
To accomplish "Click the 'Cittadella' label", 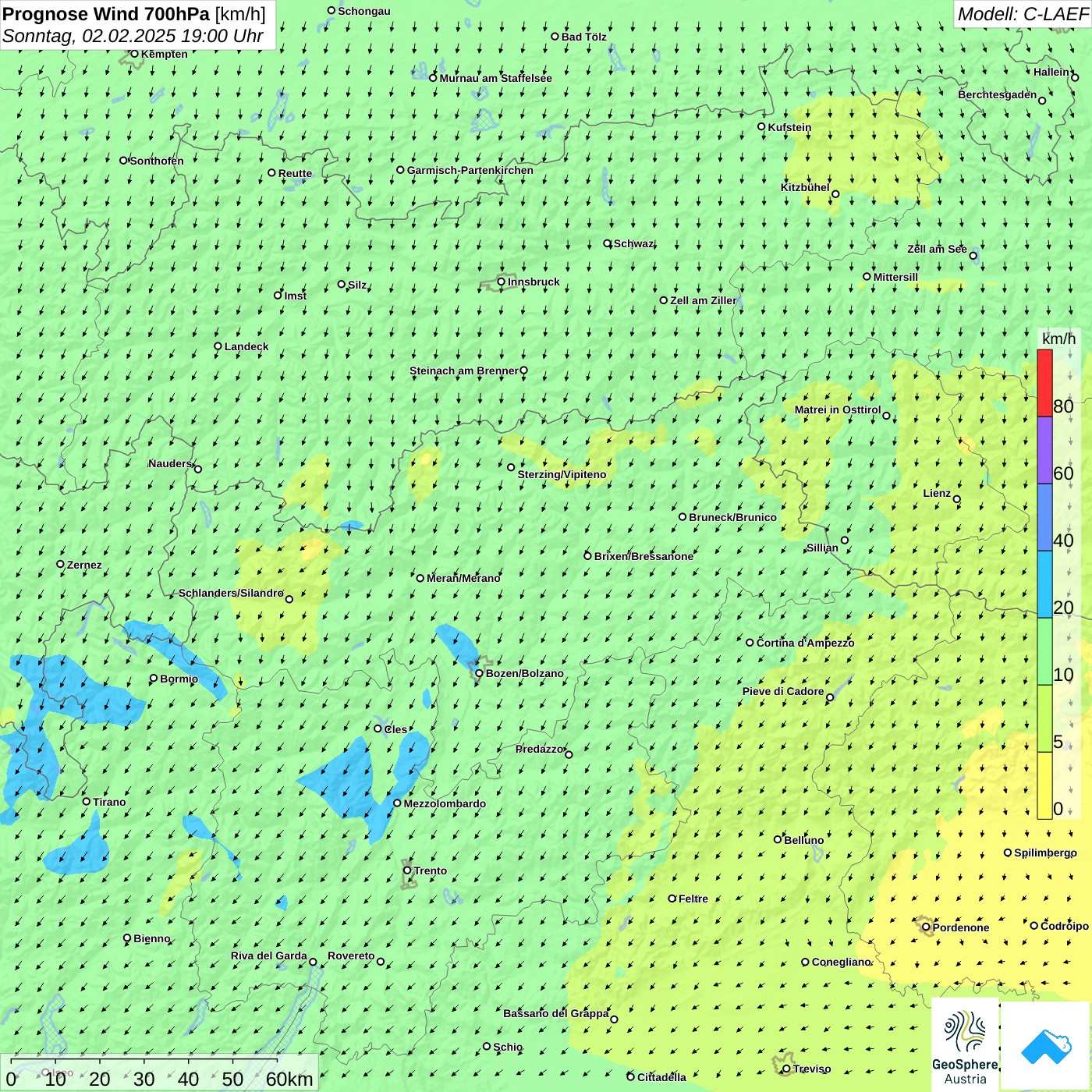I will pyautogui.click(x=661, y=1077).
